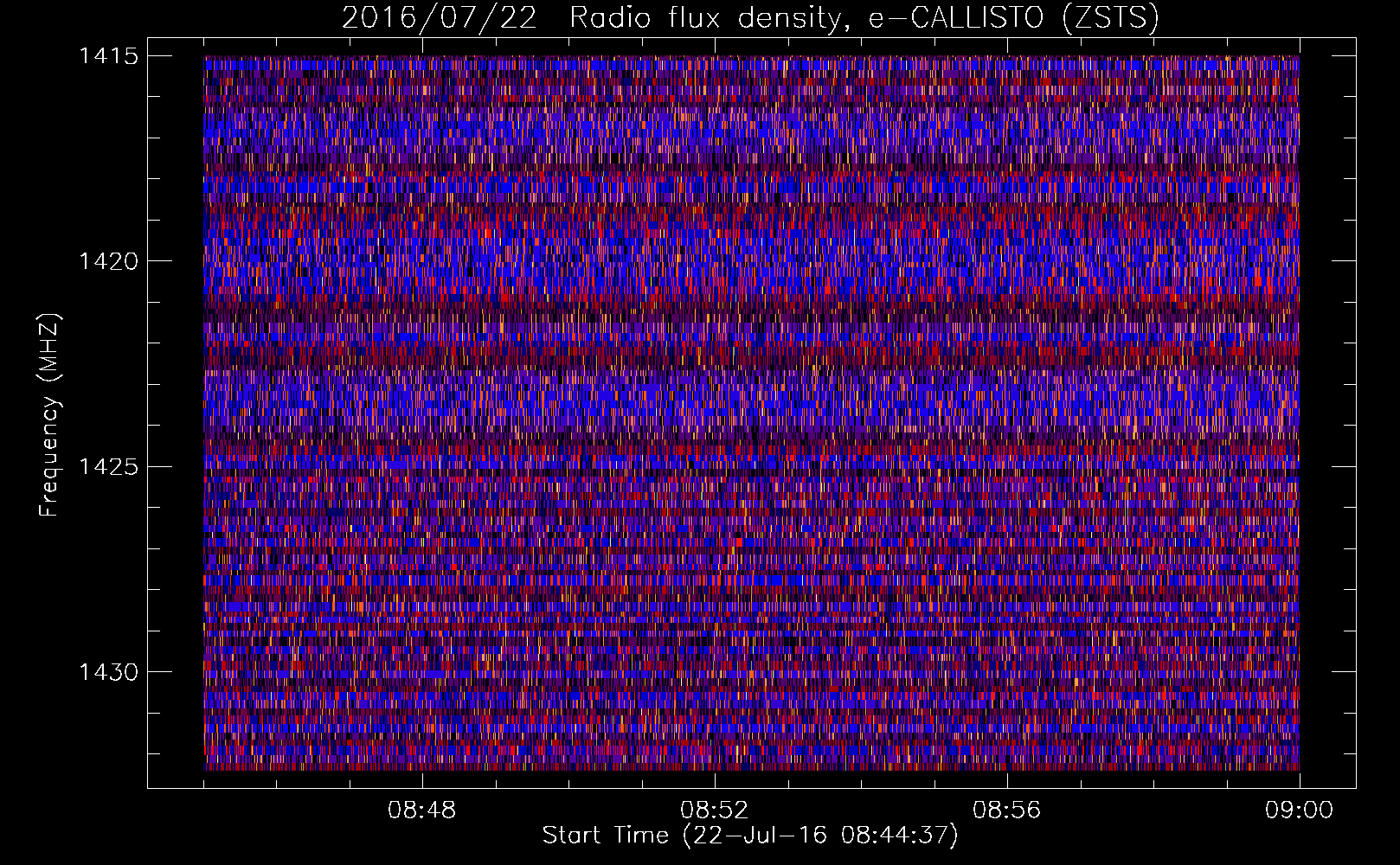Screen dimensions: 1400x865
Task: Click the 08:48 time tick label
Action: [x=422, y=811]
